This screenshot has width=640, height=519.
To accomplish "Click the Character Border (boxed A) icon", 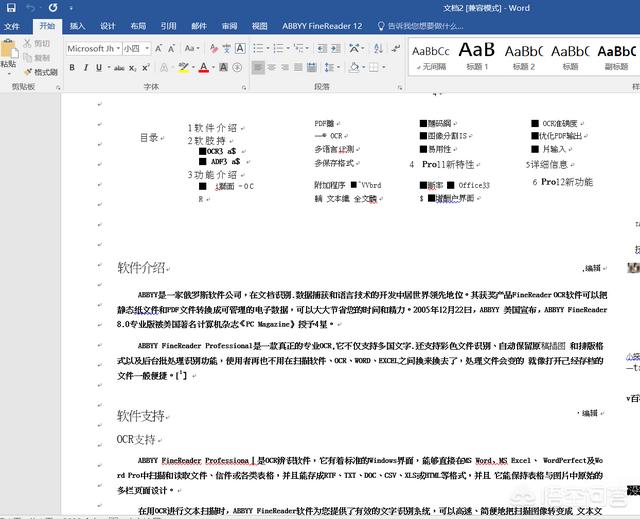I will point(240,49).
